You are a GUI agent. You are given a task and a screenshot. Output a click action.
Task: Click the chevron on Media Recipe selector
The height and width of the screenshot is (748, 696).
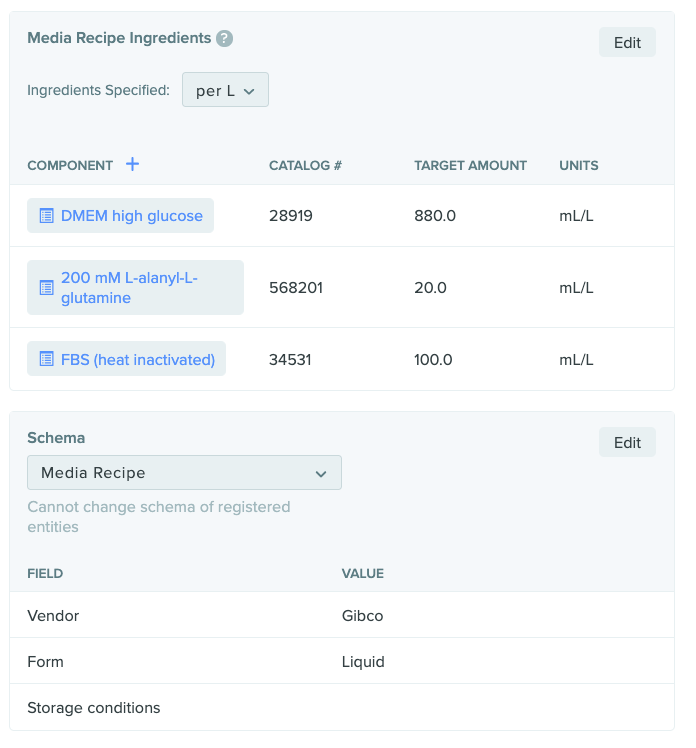point(321,474)
